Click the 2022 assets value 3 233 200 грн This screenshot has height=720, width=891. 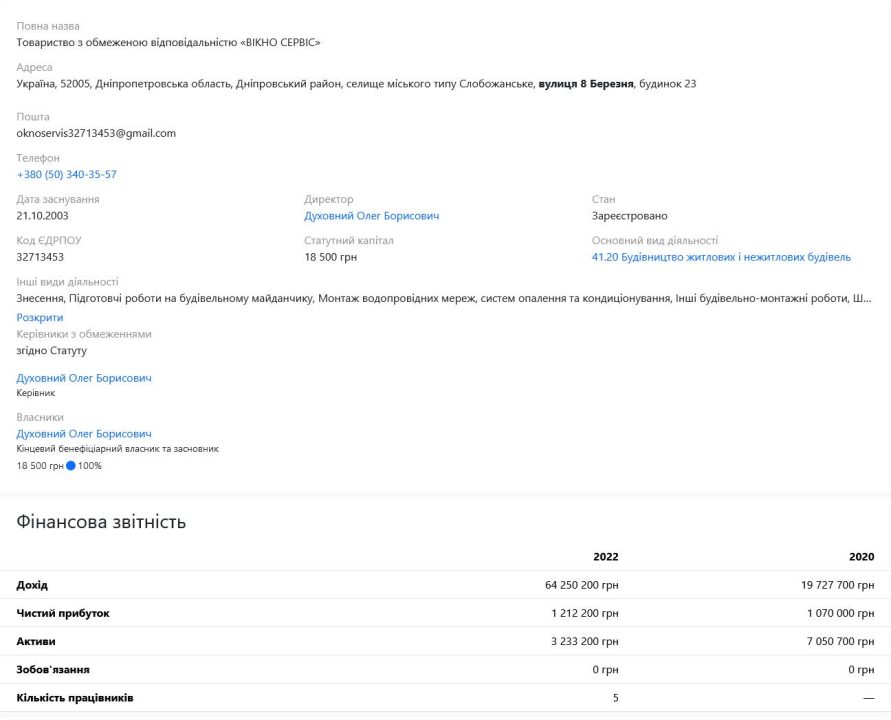pyautogui.click(x=584, y=641)
